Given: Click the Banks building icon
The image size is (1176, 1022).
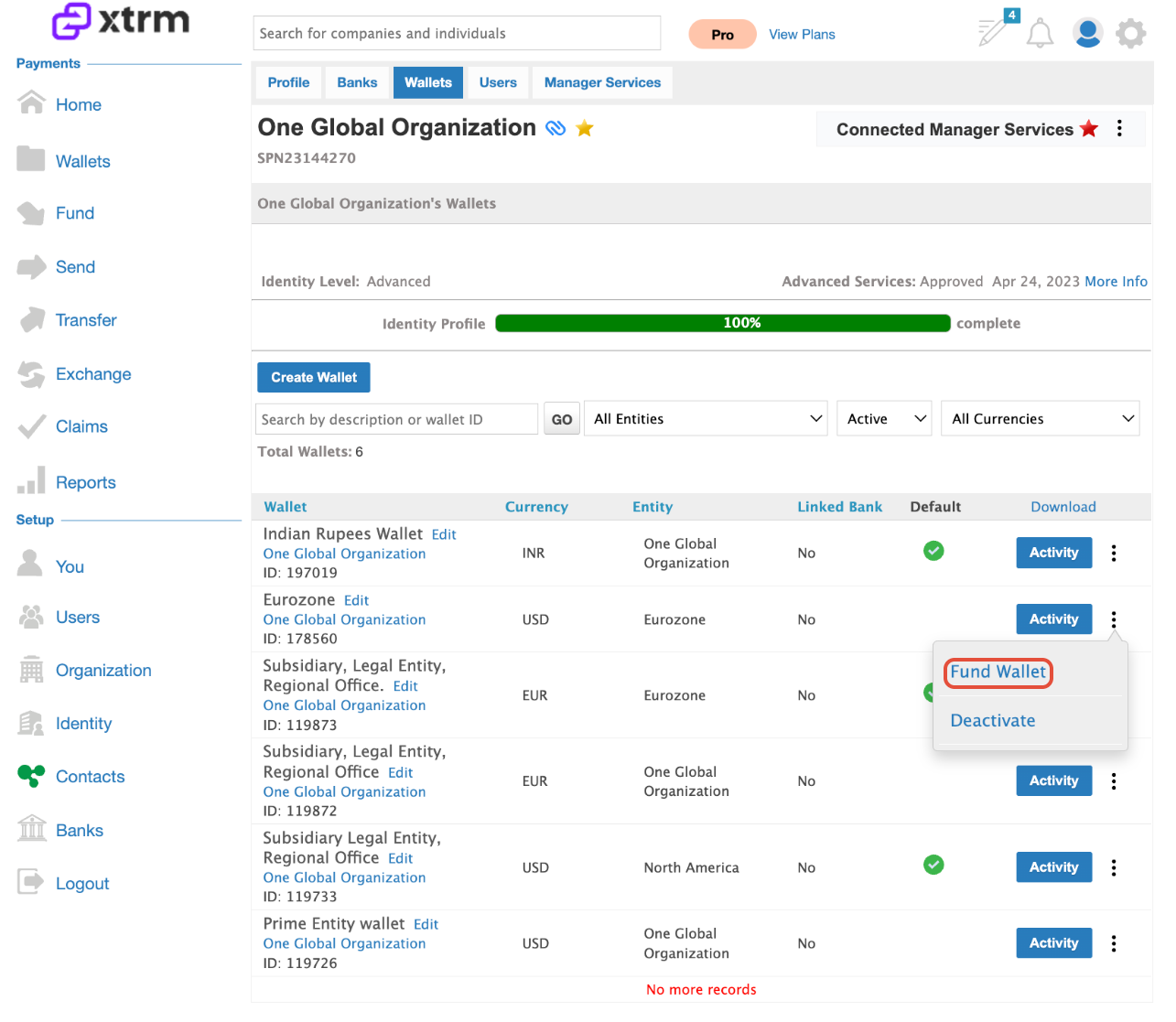Looking at the screenshot, I should (31, 829).
